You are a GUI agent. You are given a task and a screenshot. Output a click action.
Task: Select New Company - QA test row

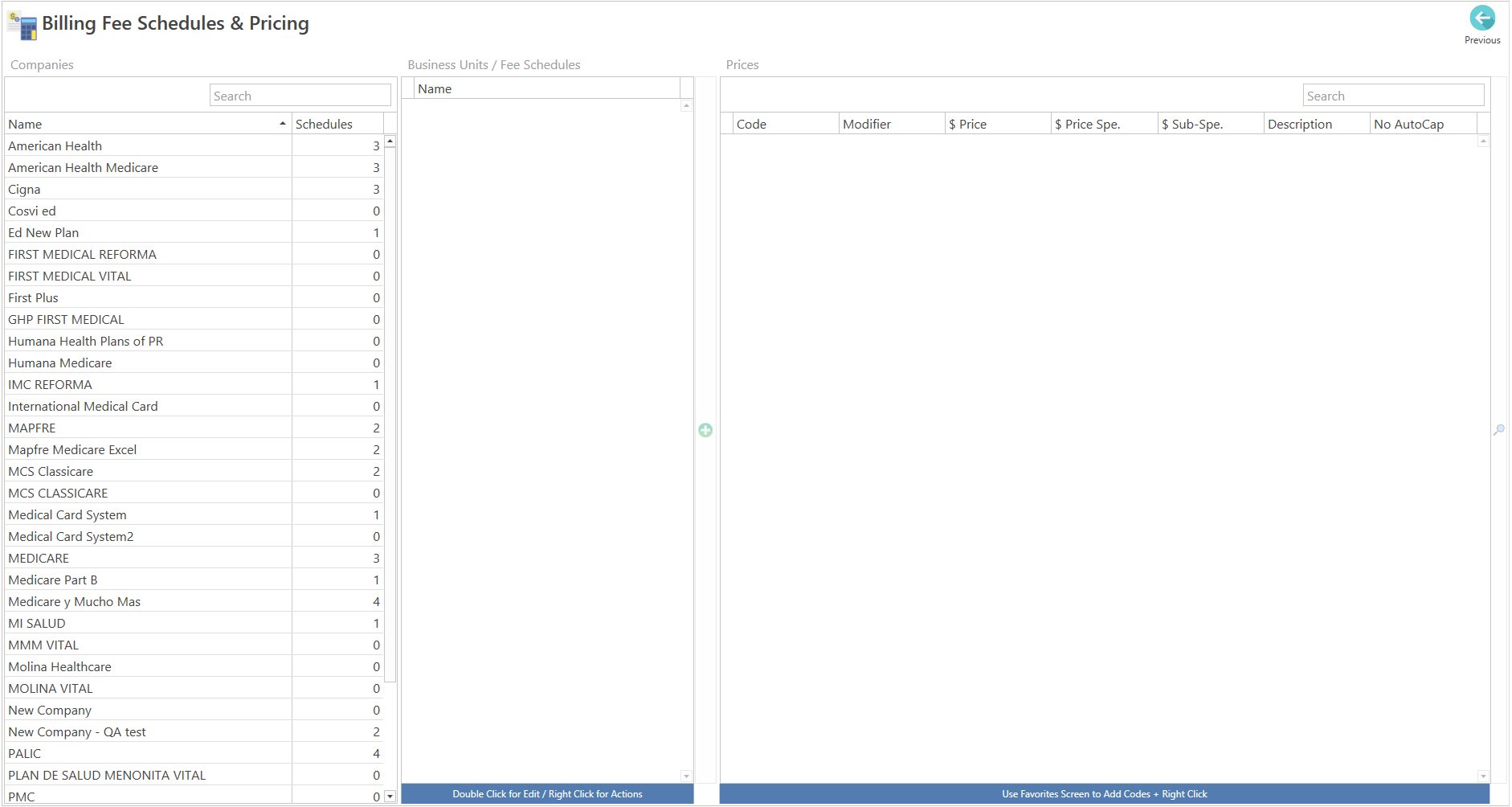[x=194, y=731]
